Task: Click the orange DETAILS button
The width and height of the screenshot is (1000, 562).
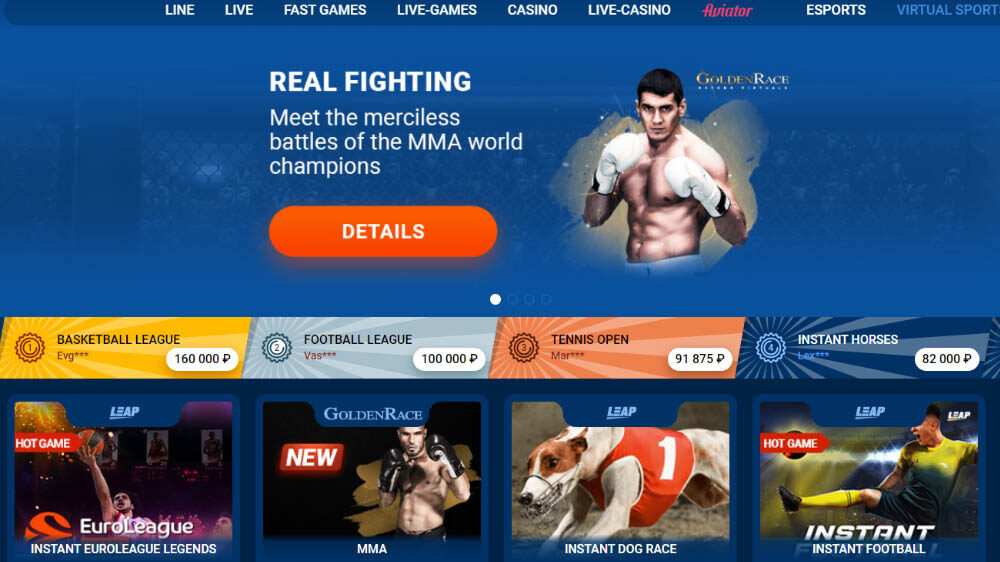Action: 383,232
